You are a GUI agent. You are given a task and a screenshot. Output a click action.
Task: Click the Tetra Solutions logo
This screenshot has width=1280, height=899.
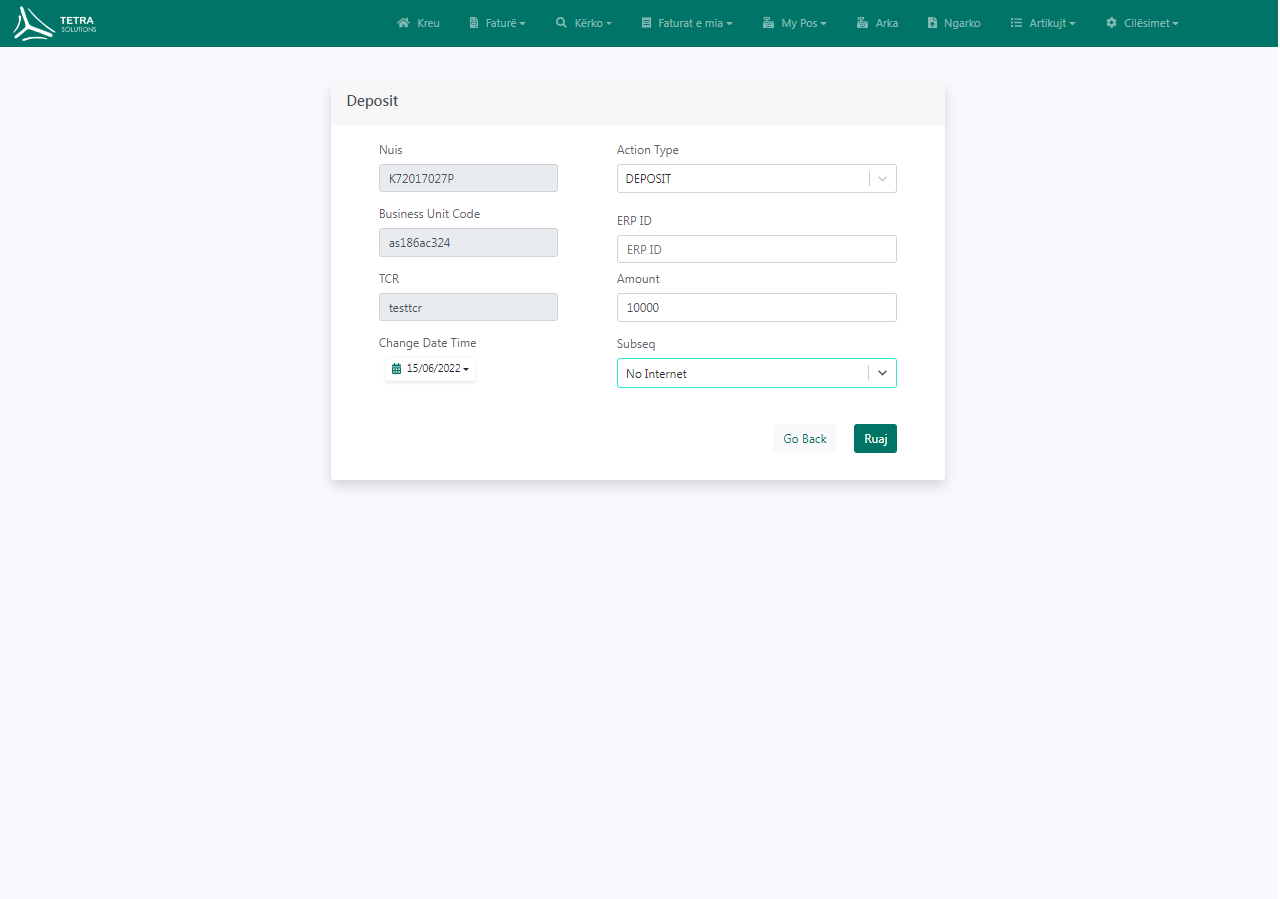click(x=55, y=23)
